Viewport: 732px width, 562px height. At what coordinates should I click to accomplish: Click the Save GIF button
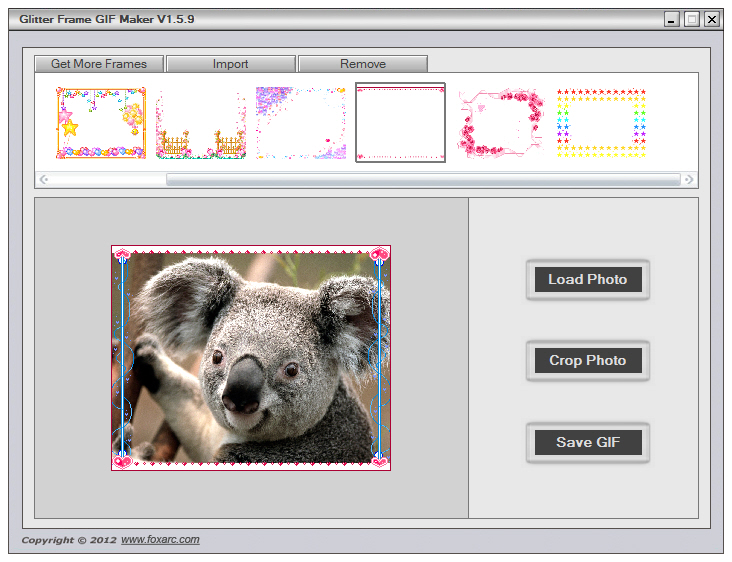click(x=588, y=442)
